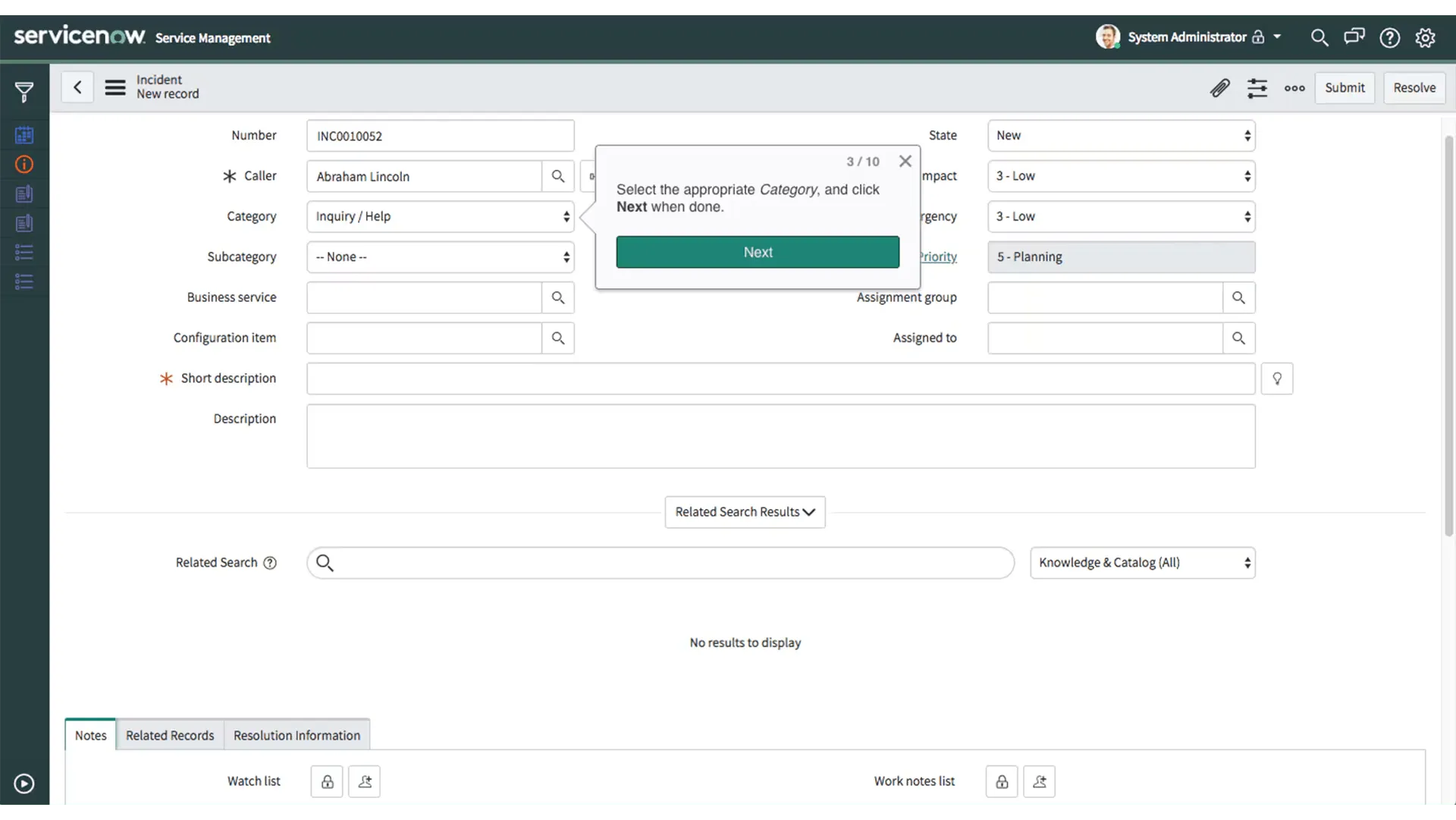1456x820 pixels.
Task: Open the help question mark icon
Action: (x=1389, y=37)
